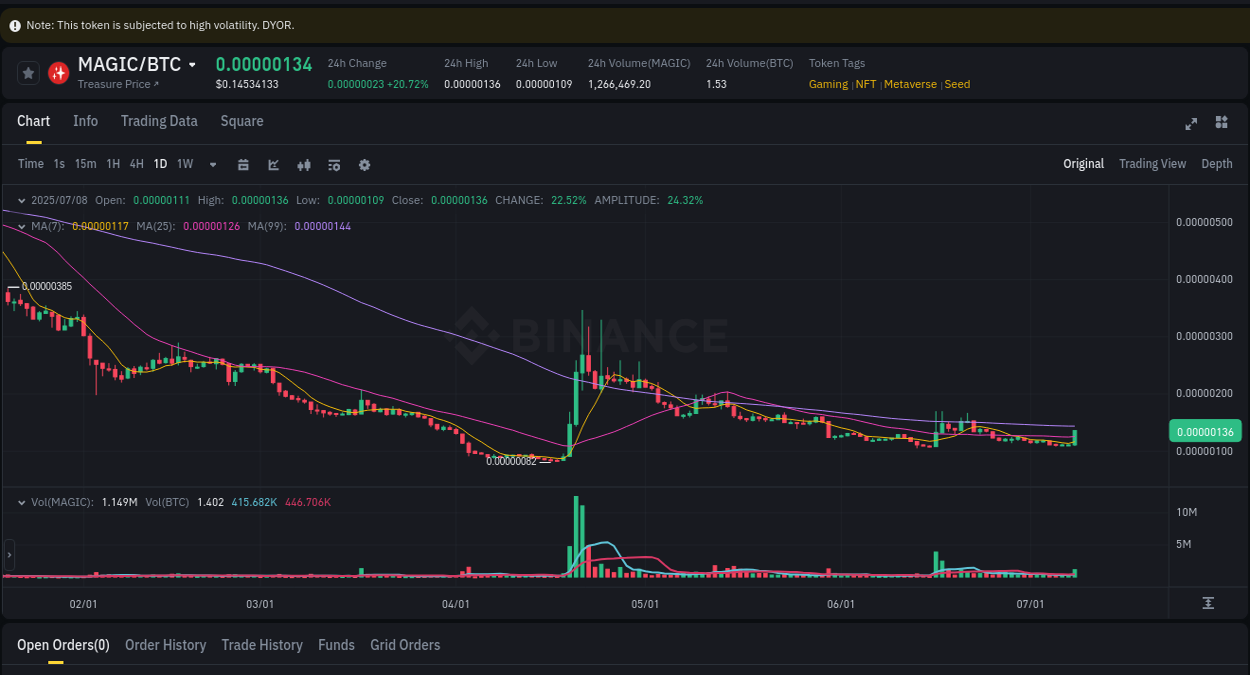Switch chart mode to Original
This screenshot has width=1250, height=675.
pos(1083,163)
